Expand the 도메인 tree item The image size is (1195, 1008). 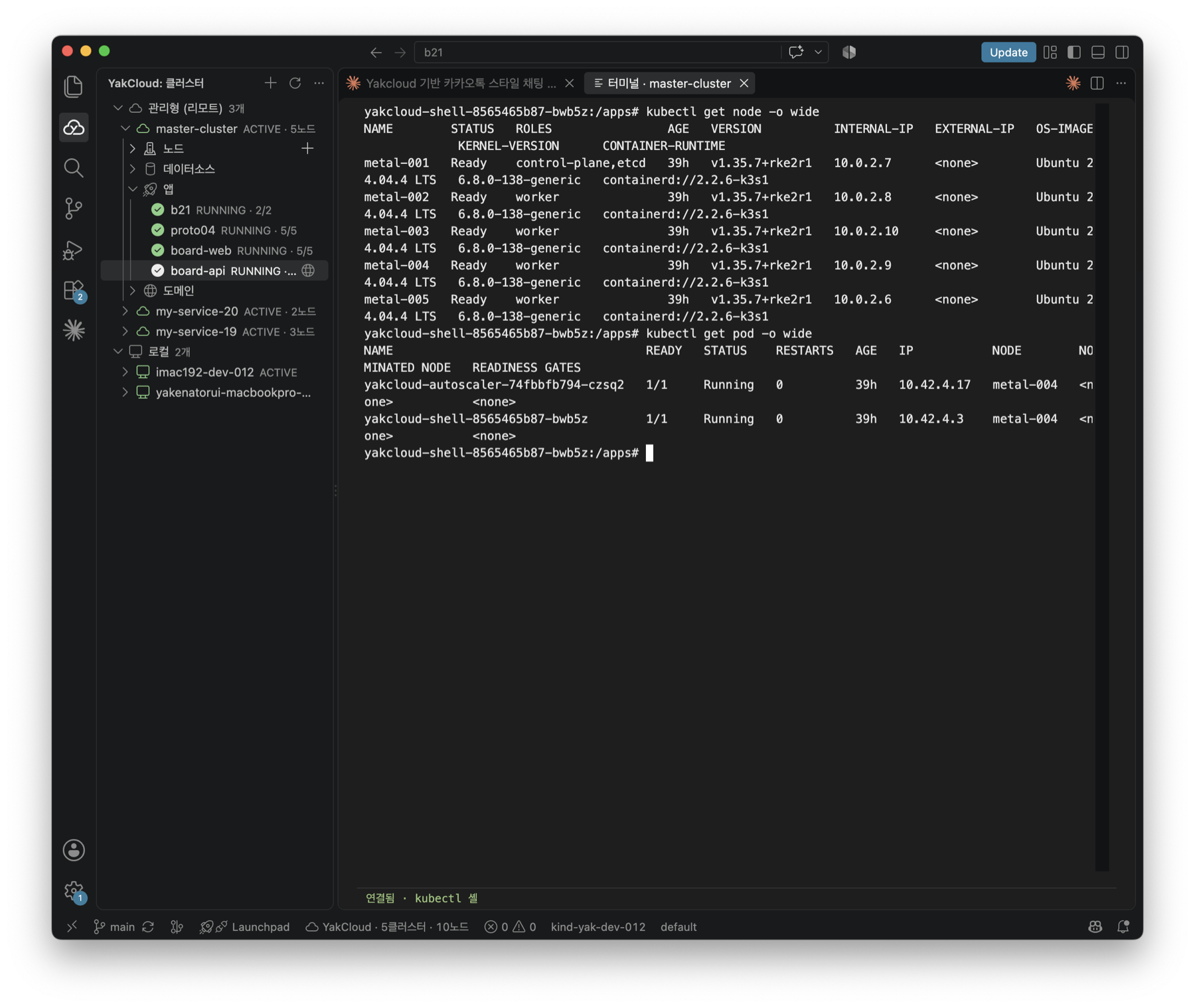133,290
